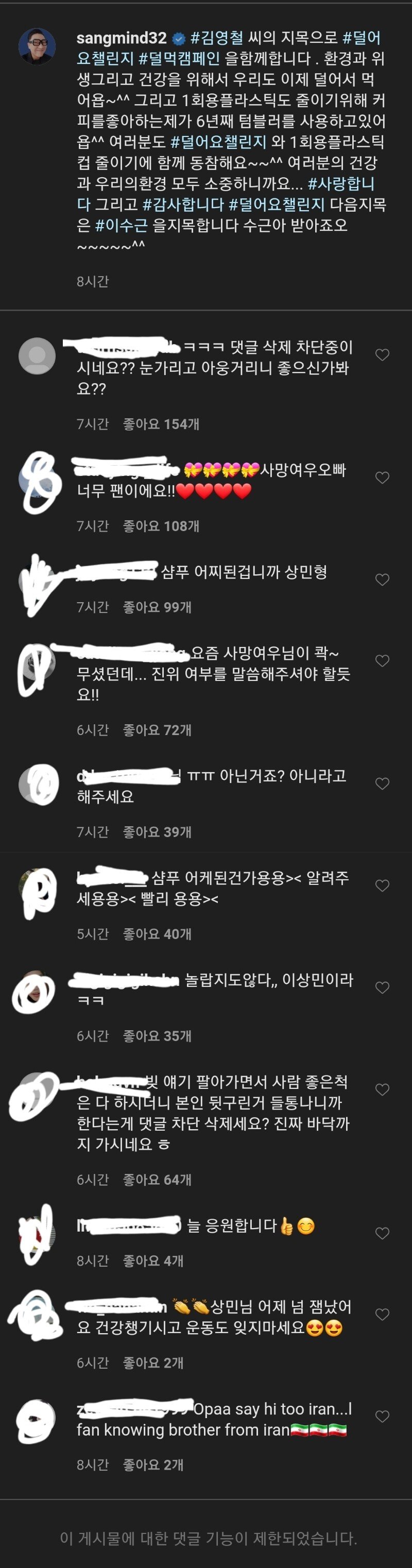Screen dimensions: 412x1568
Task: Tap heart on 놀랍지도않다 이상민이라 comment
Action: tap(382, 988)
